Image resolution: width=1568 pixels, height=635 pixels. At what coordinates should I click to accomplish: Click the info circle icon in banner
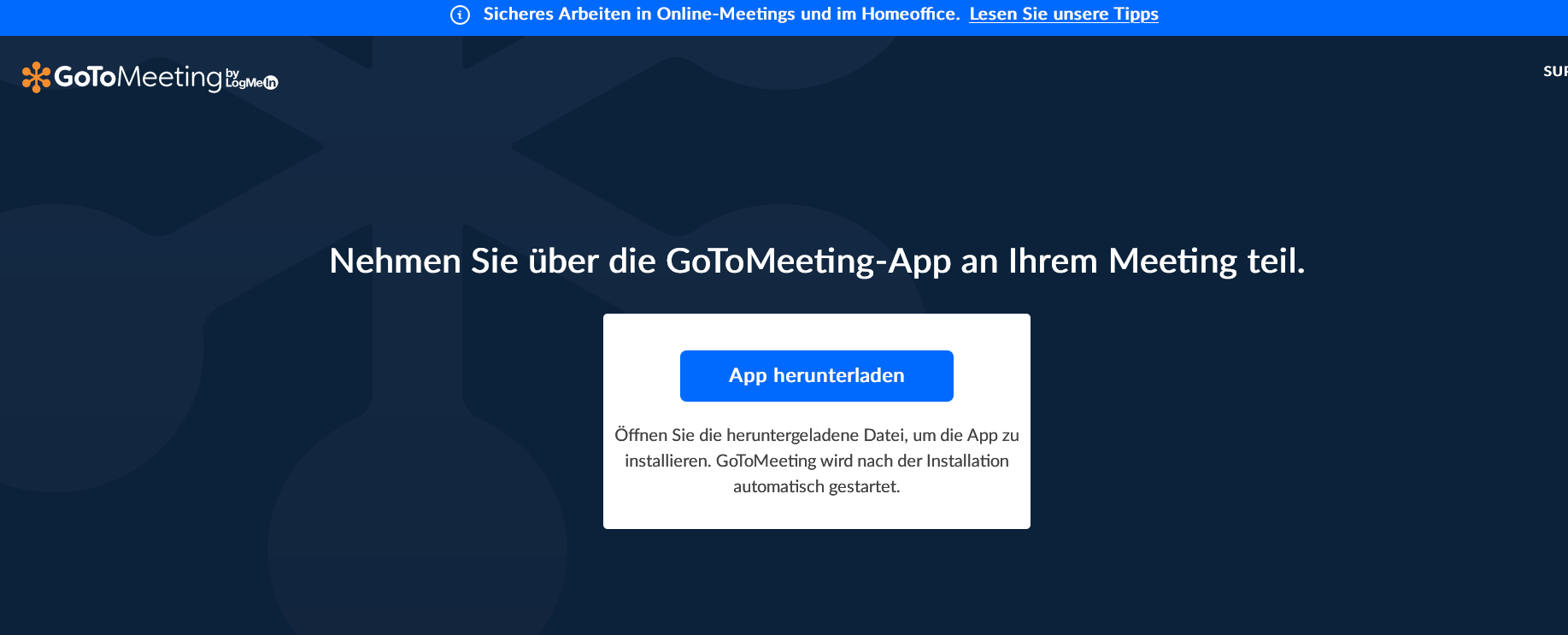pyautogui.click(x=460, y=15)
